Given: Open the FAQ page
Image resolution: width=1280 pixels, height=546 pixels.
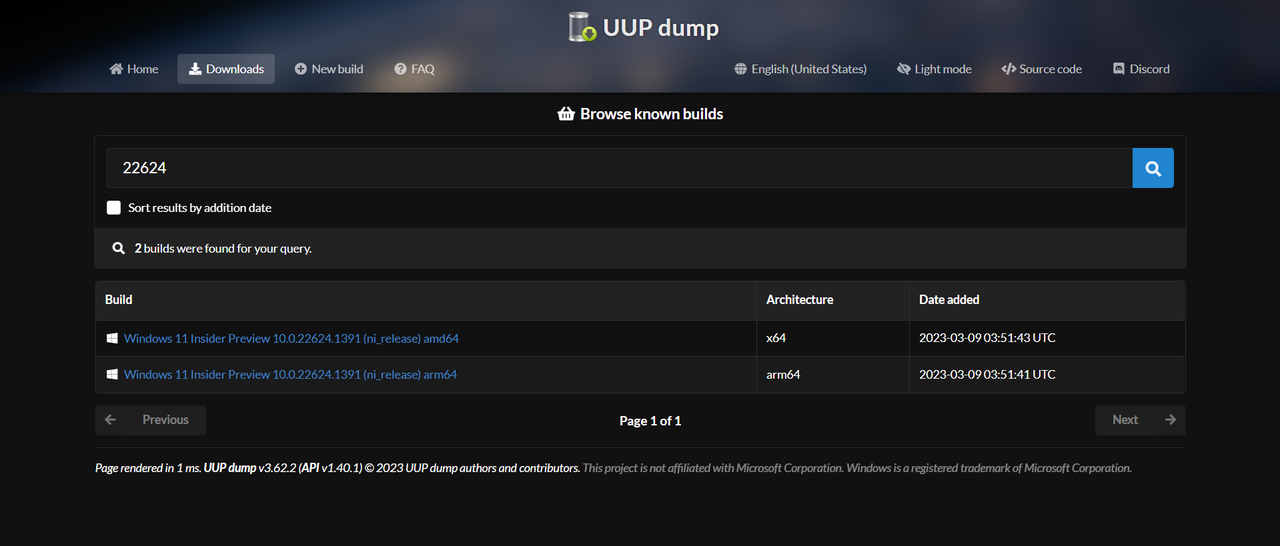Looking at the screenshot, I should 414,69.
